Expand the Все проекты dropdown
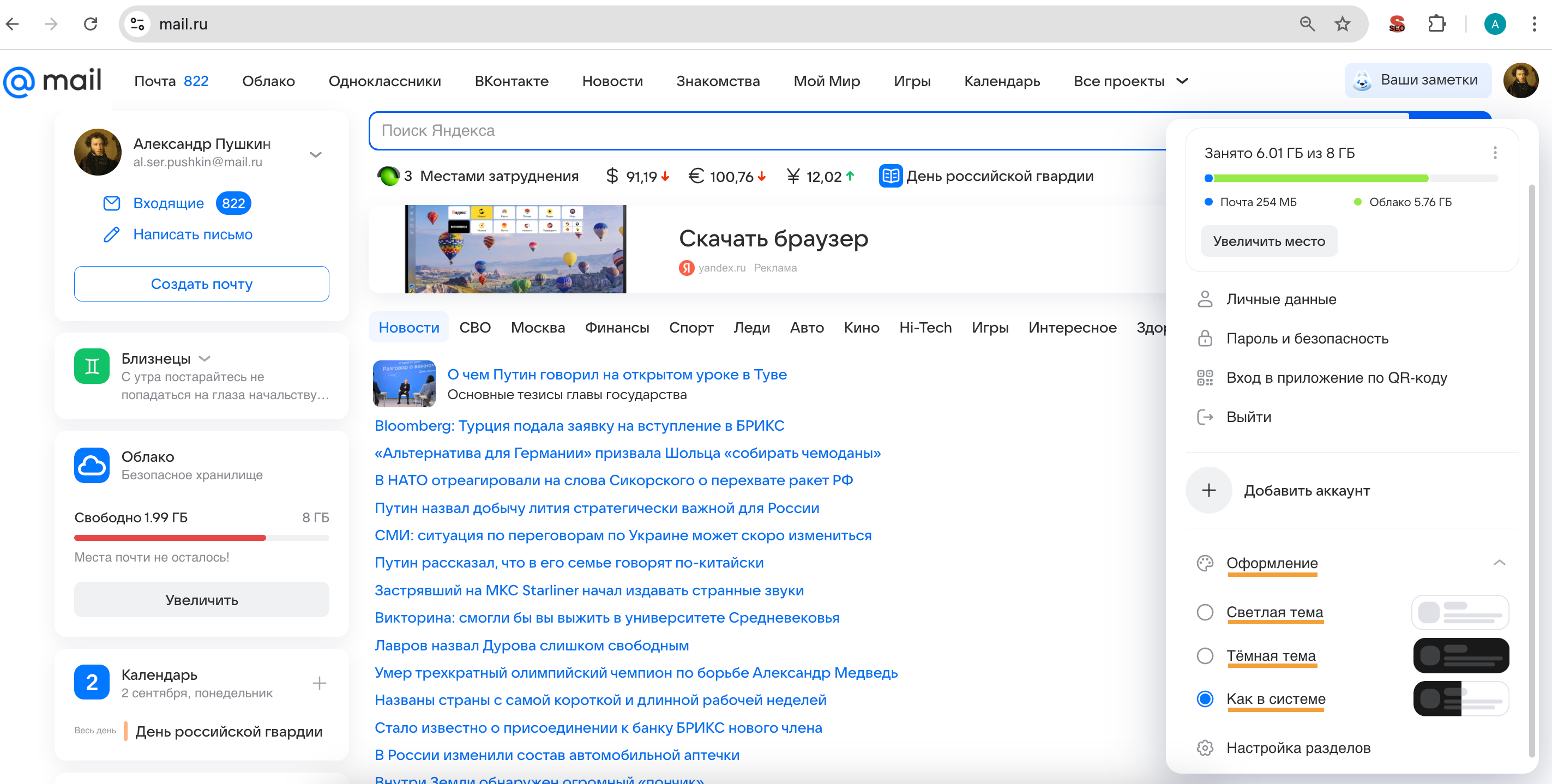This screenshot has height=784, width=1552. [x=1131, y=81]
